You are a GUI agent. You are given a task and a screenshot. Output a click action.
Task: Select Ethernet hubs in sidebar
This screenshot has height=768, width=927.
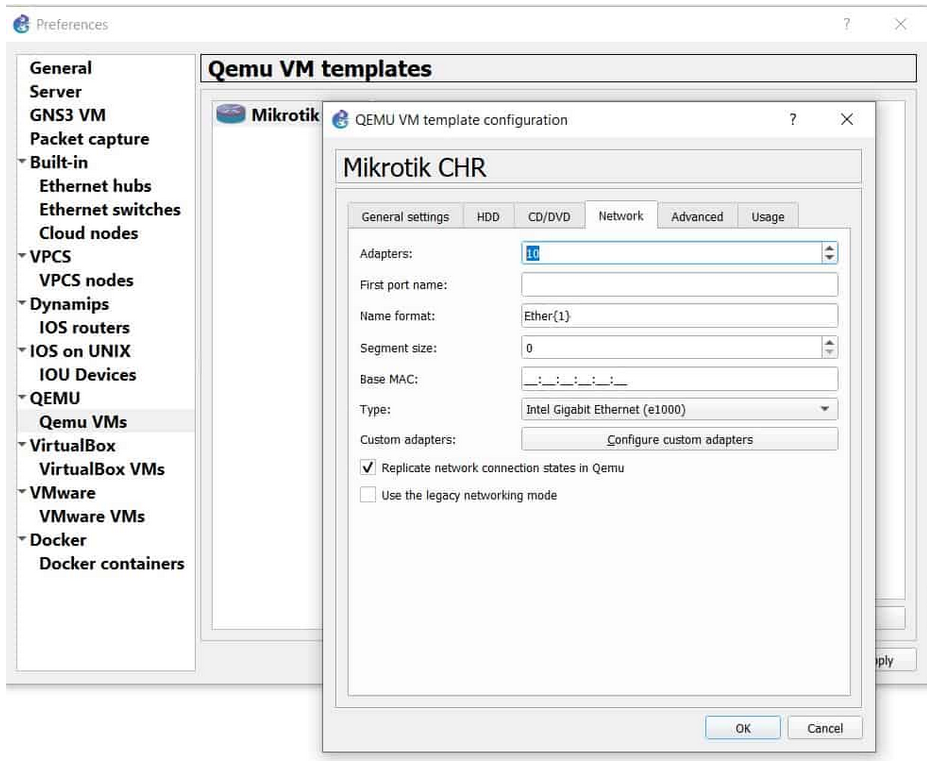[x=95, y=186]
